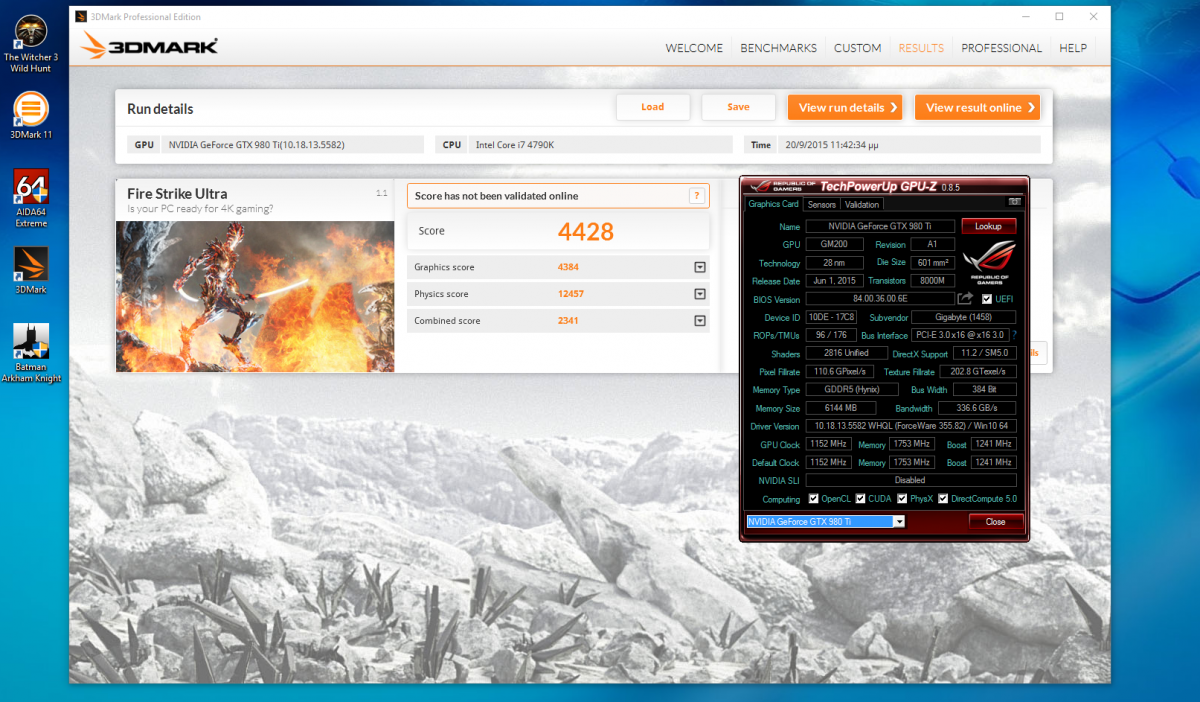
Task: Click the 3DMark logo in header
Action: [x=149, y=45]
